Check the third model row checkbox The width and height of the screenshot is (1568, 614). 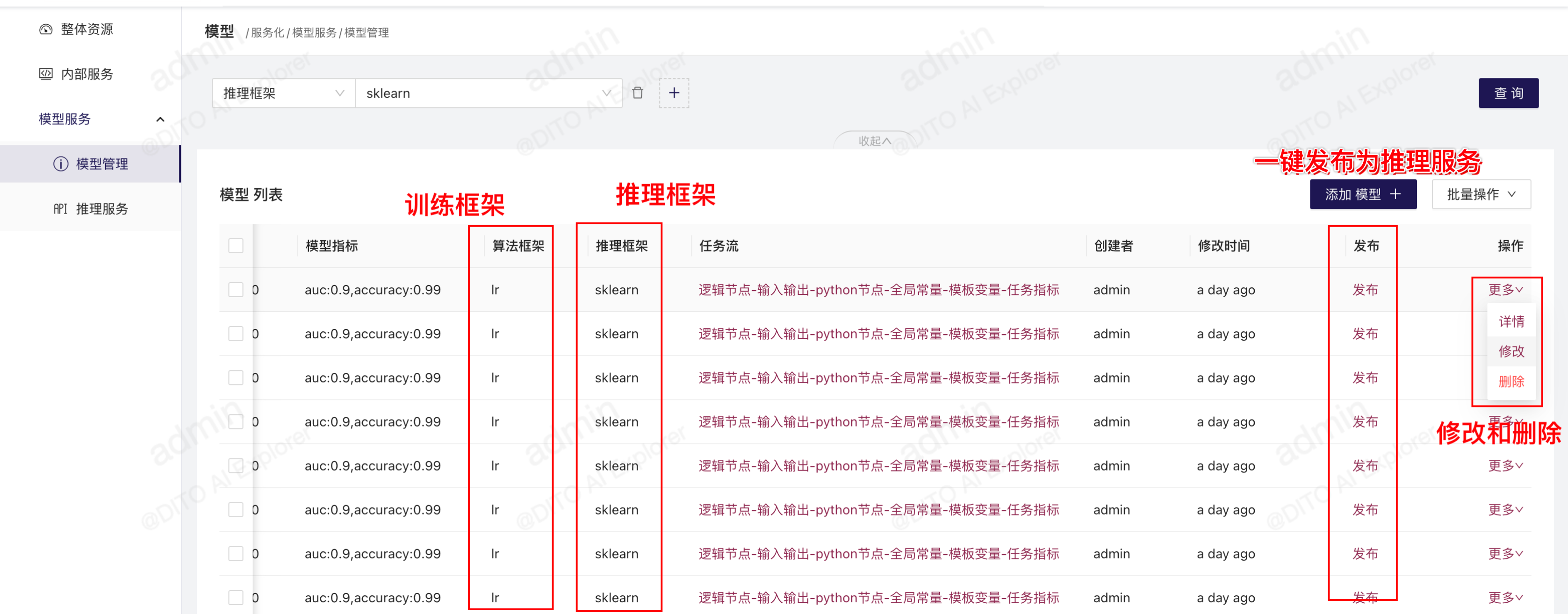tap(236, 378)
